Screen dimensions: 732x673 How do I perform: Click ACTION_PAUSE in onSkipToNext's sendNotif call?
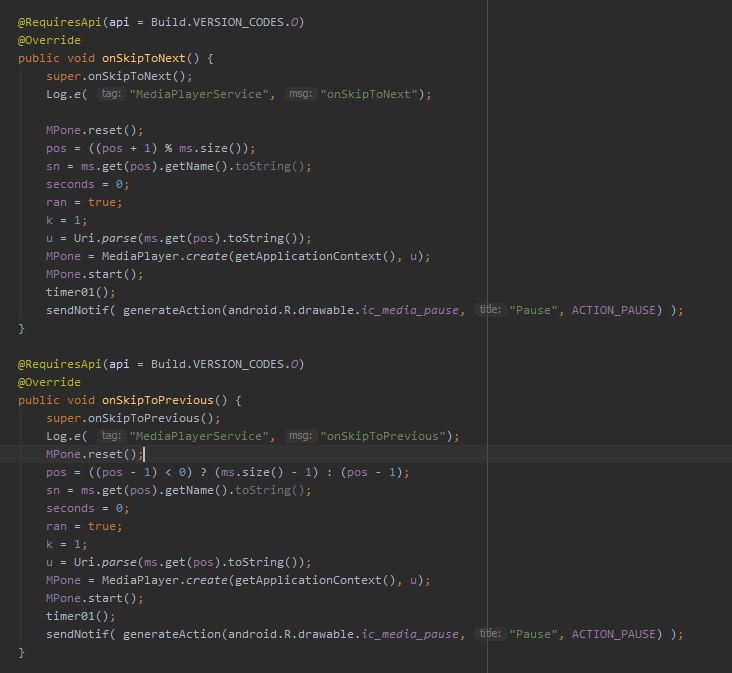tap(613, 310)
